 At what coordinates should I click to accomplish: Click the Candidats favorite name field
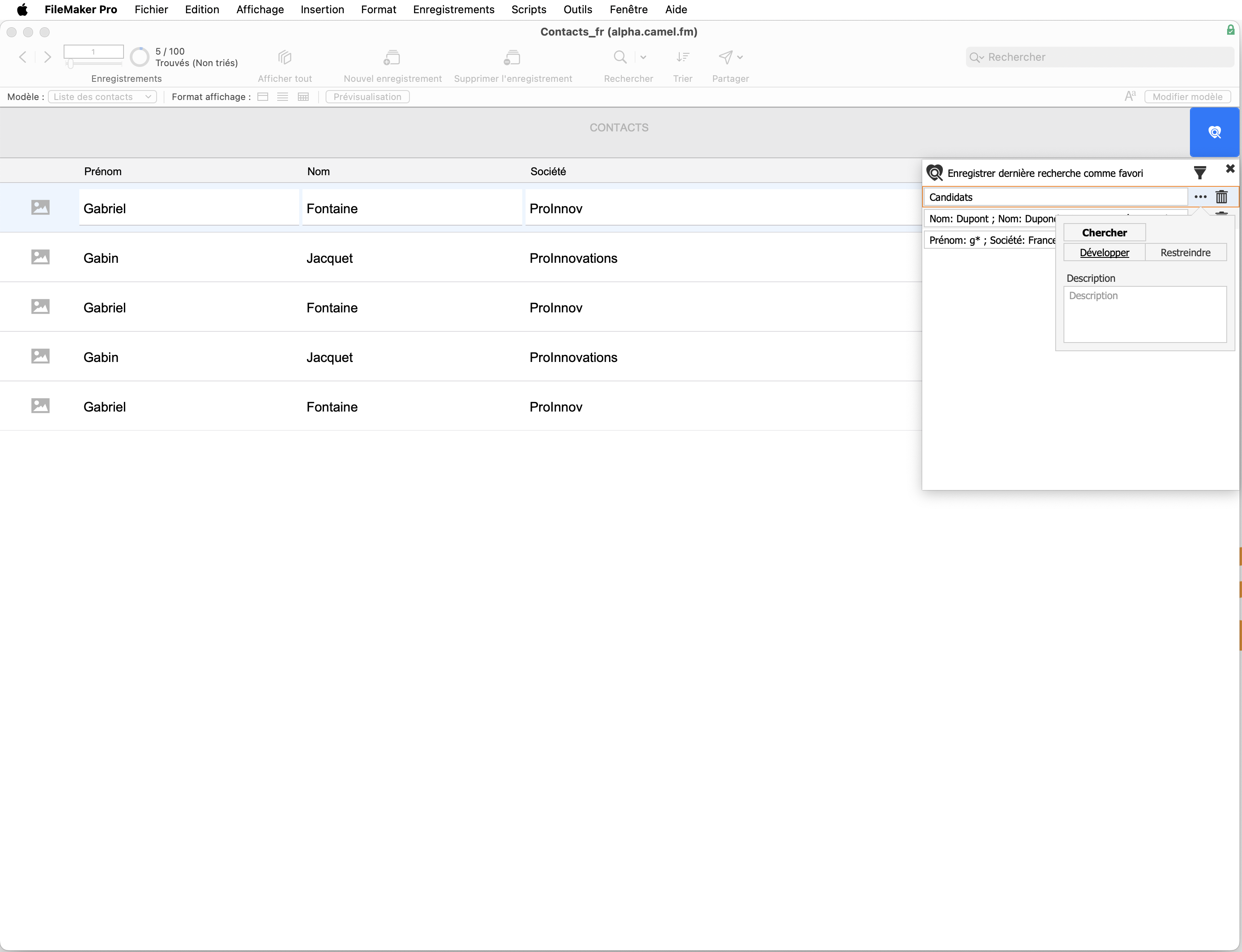(1056, 197)
